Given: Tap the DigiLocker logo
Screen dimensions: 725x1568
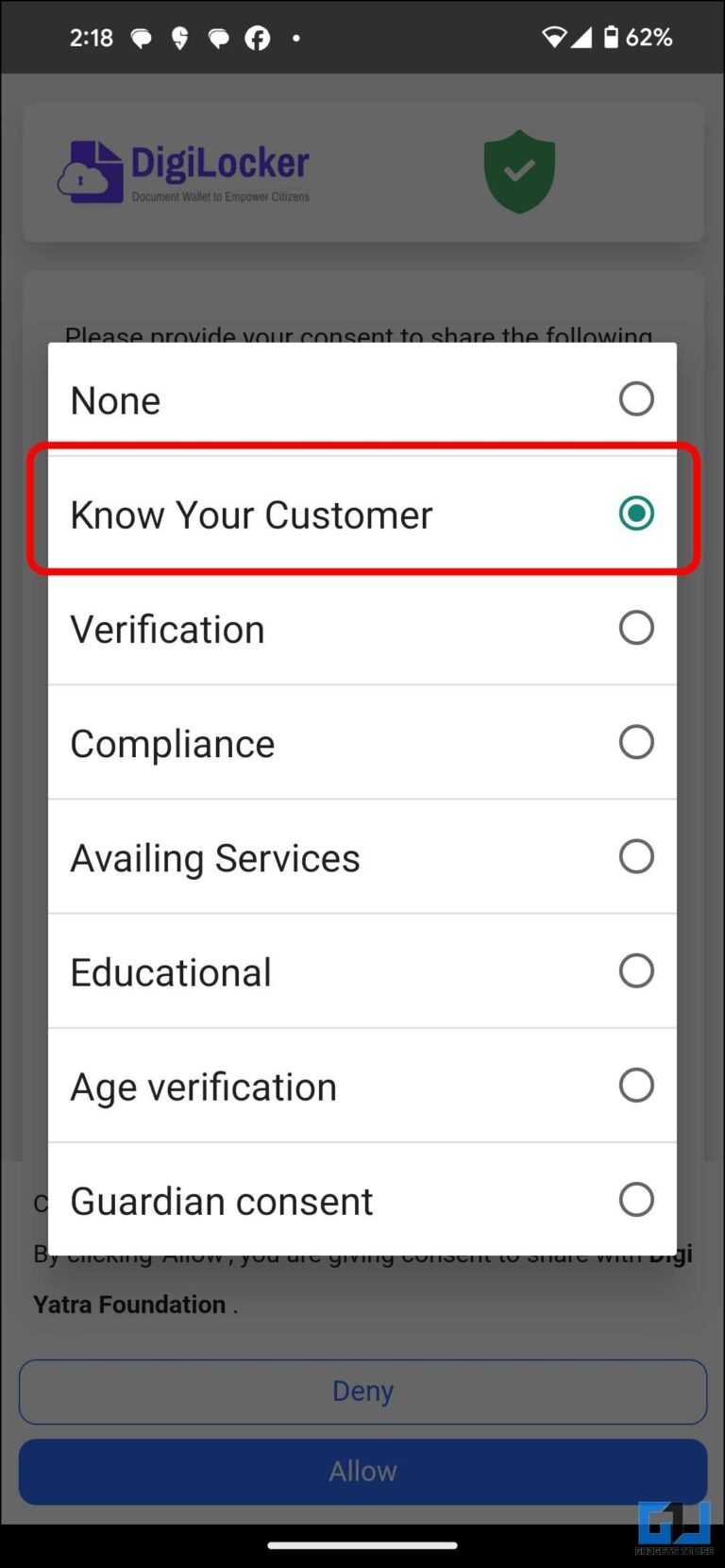Looking at the screenshot, I should click(185, 170).
